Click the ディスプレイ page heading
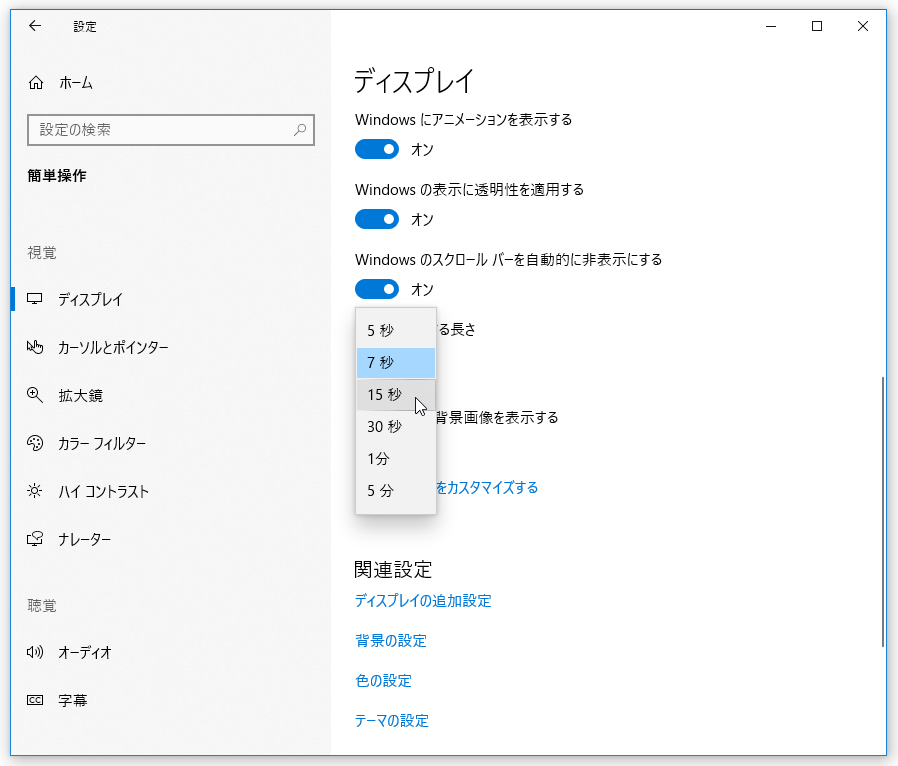This screenshot has width=898, height=766. point(414,81)
